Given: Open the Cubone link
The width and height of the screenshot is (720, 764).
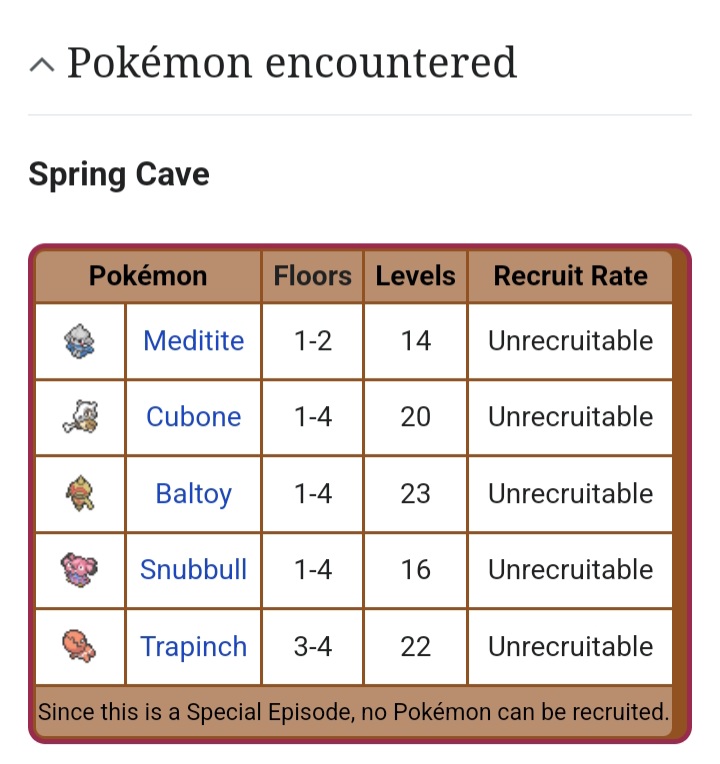Looking at the screenshot, I should (x=193, y=417).
